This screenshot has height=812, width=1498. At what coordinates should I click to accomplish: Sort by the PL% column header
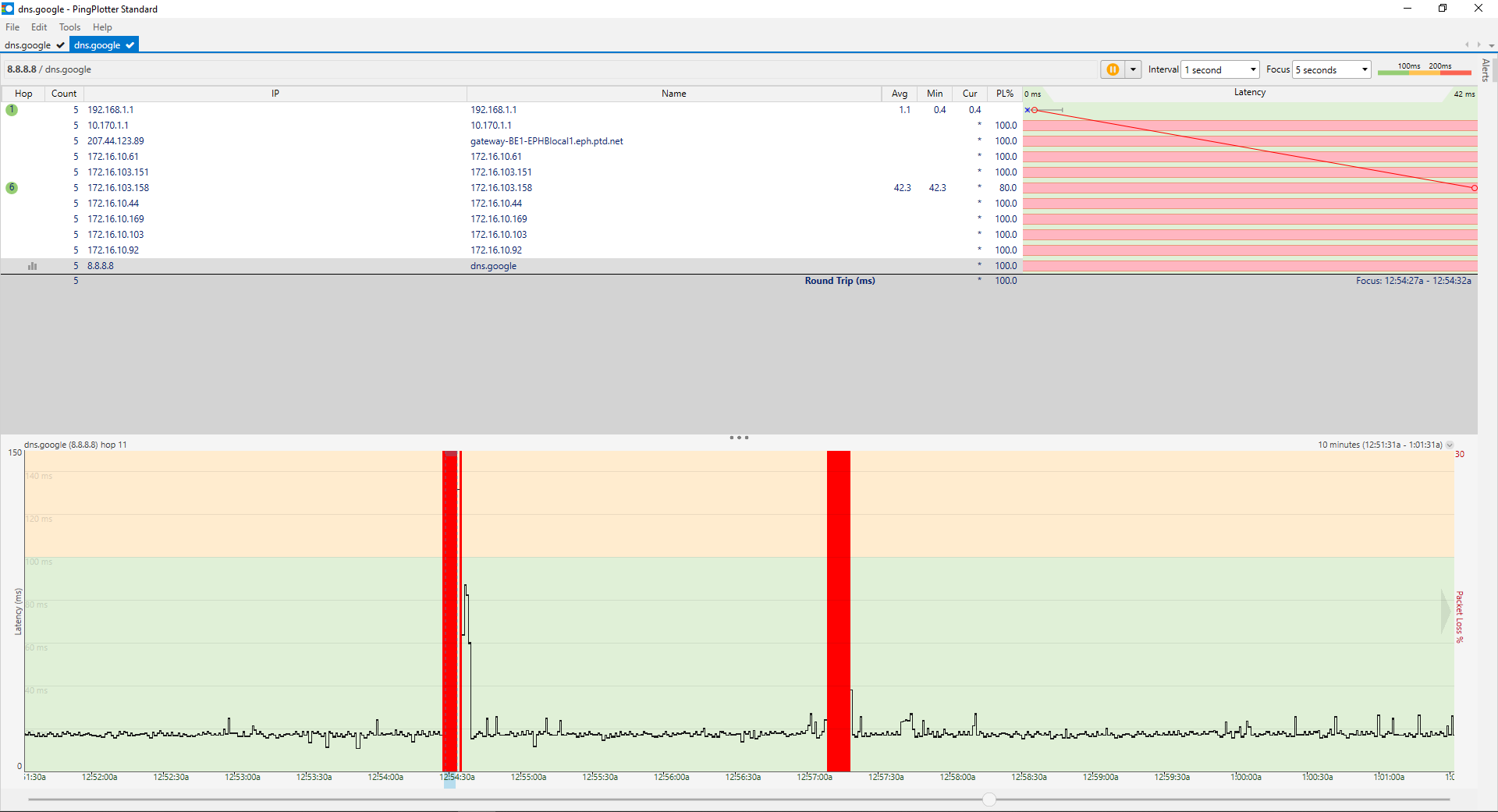(1004, 94)
